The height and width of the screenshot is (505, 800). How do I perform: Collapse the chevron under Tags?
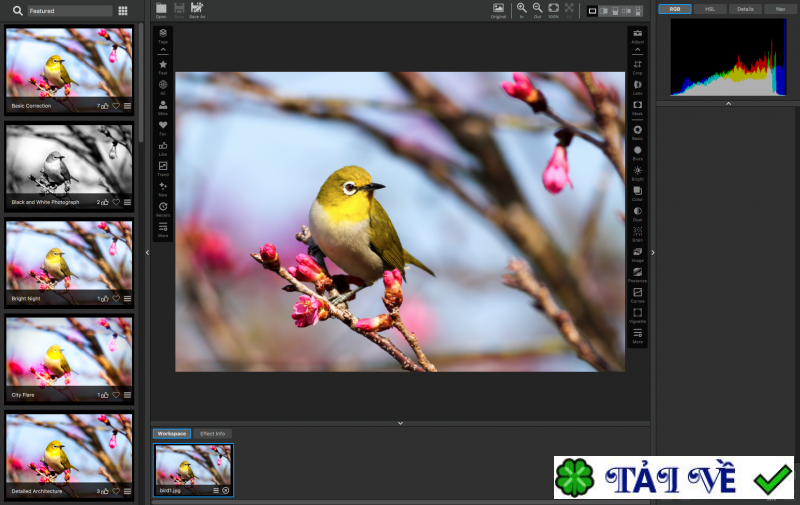coord(163,49)
